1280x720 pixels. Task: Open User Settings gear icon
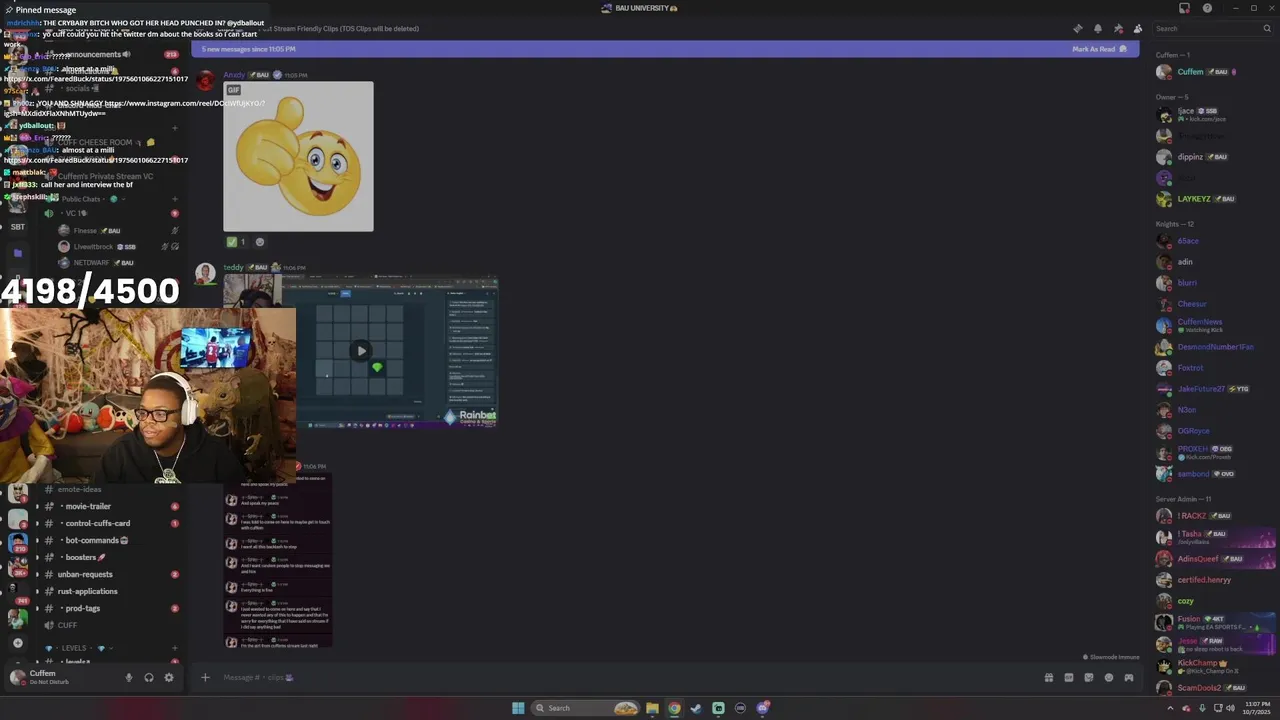169,677
